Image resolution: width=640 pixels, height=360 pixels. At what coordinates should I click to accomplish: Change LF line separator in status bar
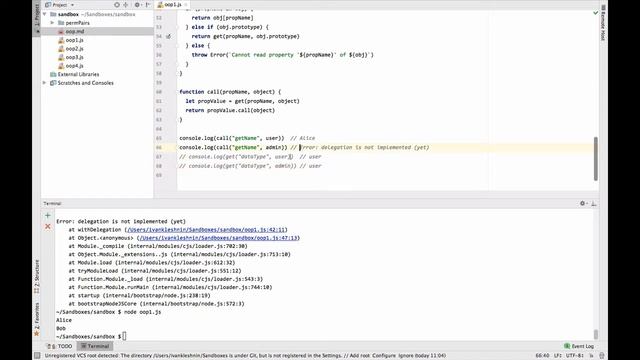pyautogui.click(x=558, y=356)
